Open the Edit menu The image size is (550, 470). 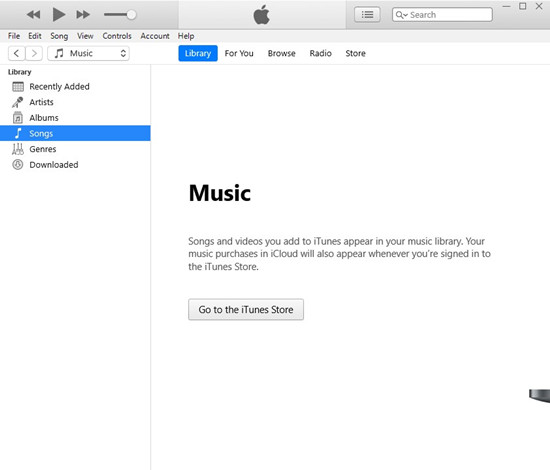click(35, 36)
